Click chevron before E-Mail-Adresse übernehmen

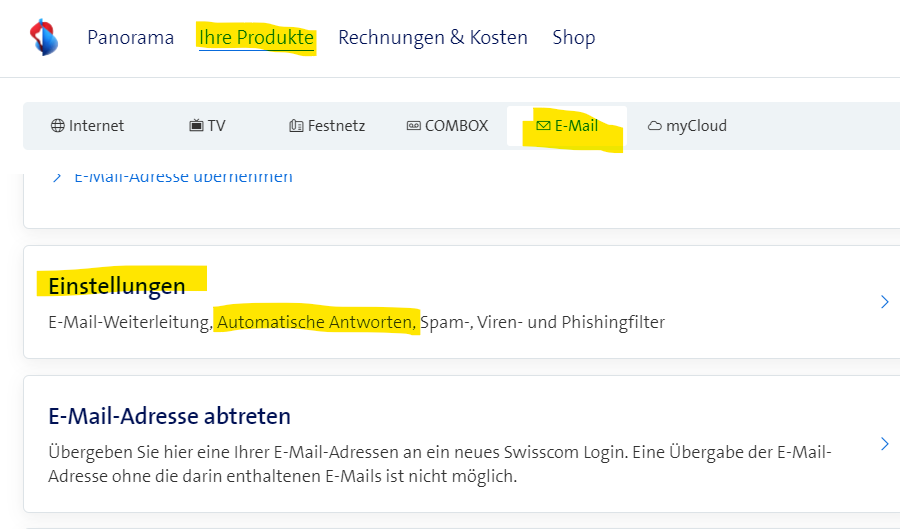pyautogui.click(x=57, y=177)
